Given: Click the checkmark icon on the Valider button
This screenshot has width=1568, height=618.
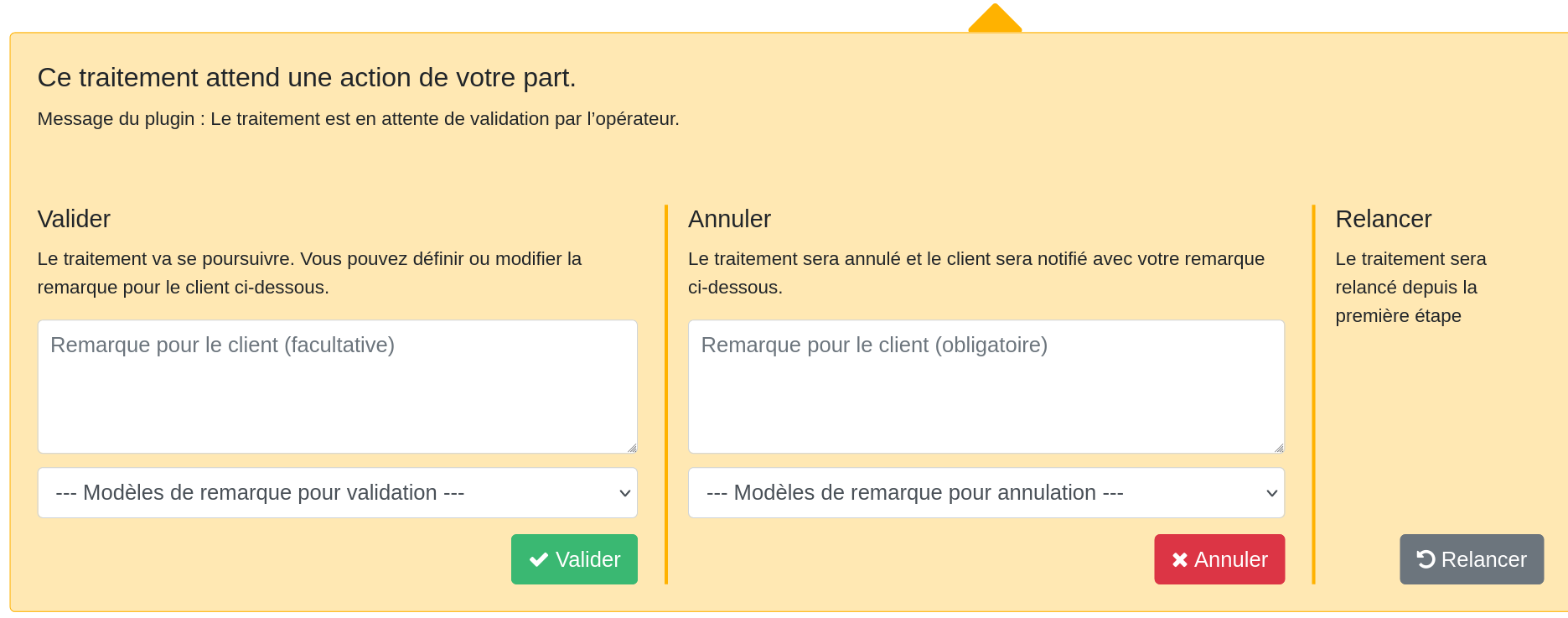Looking at the screenshot, I should pos(539,559).
